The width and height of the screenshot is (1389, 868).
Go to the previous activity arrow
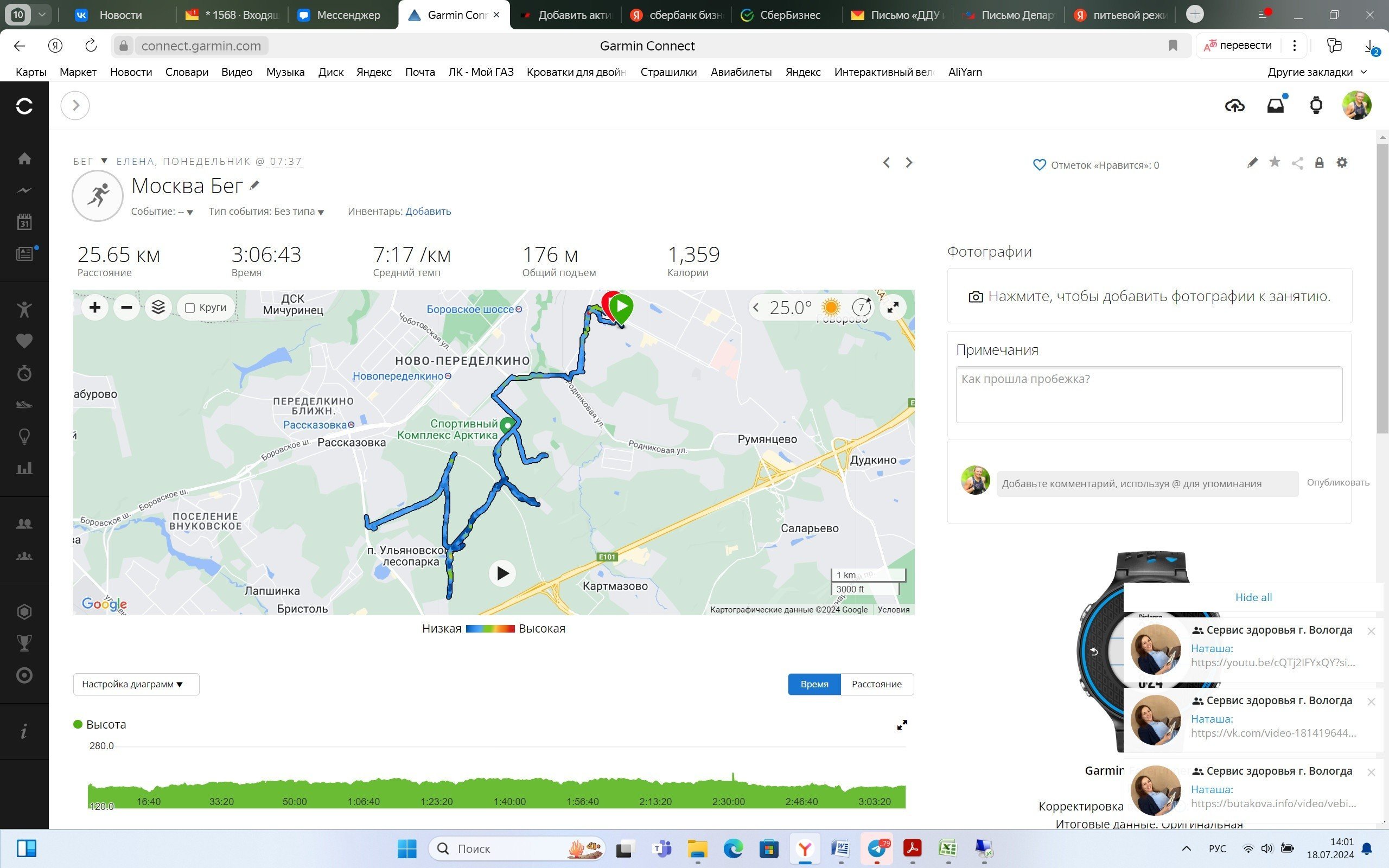point(886,162)
